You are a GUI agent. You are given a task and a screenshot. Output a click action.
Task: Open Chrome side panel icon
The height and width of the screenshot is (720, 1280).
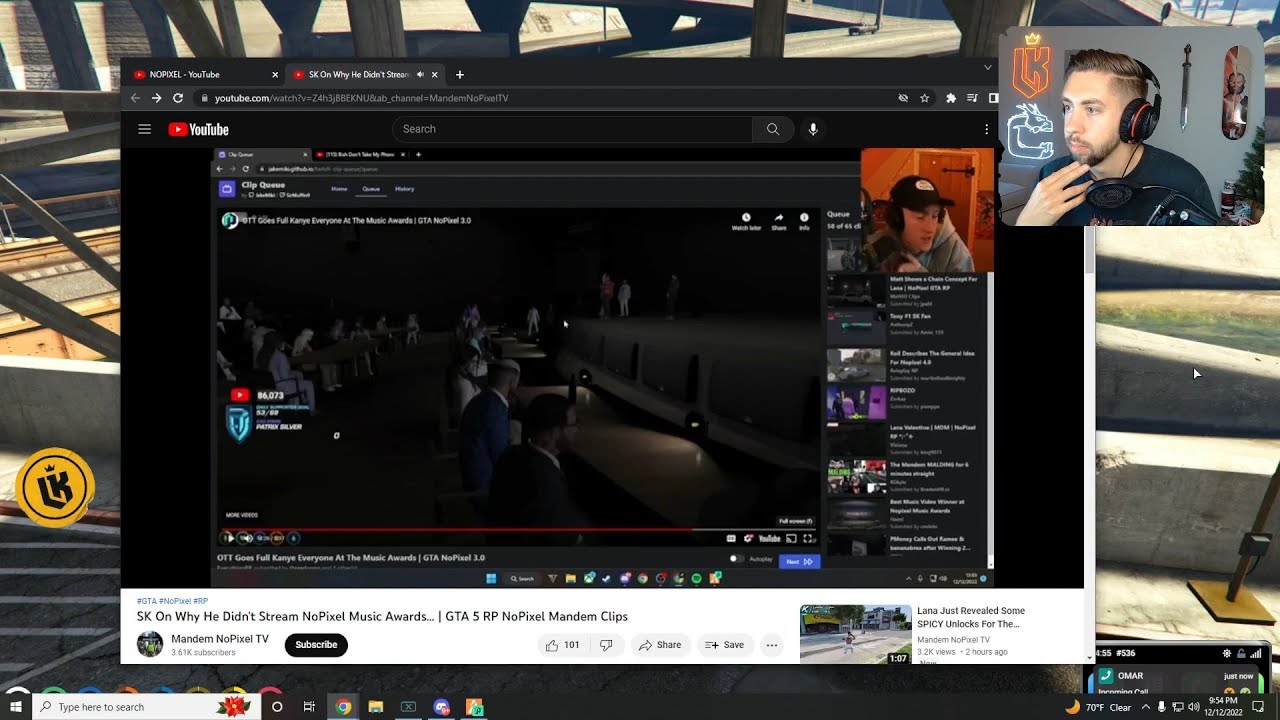pyautogui.click(x=993, y=98)
